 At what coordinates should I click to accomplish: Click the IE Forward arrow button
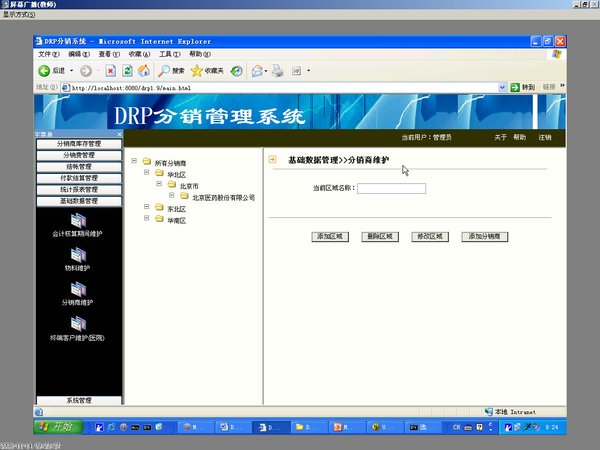[86, 71]
